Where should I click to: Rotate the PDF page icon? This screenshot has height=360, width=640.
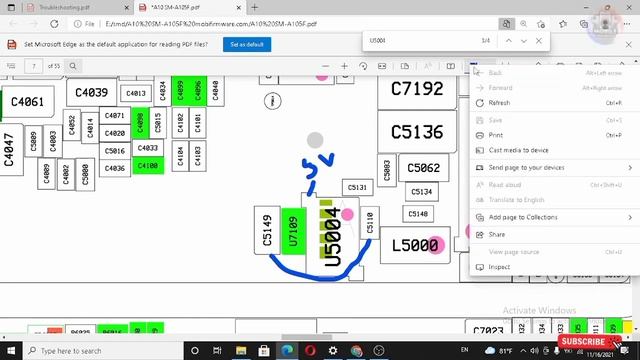(x=363, y=66)
